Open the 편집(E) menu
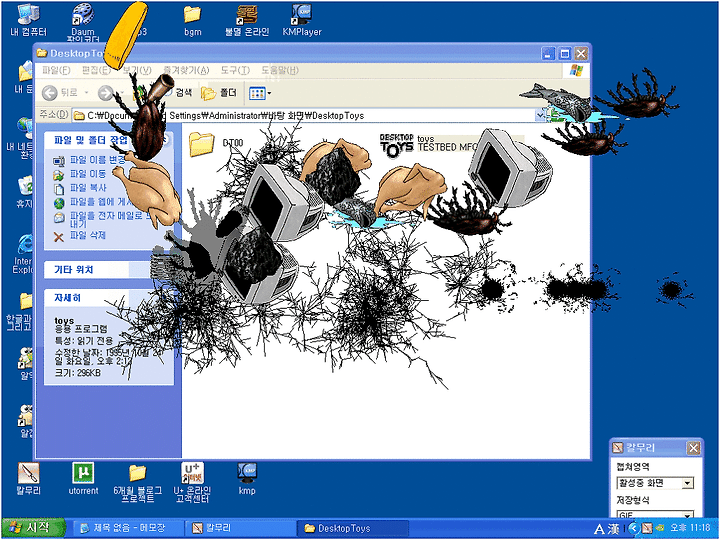Image resolution: width=720 pixels, height=540 pixels. [96, 70]
